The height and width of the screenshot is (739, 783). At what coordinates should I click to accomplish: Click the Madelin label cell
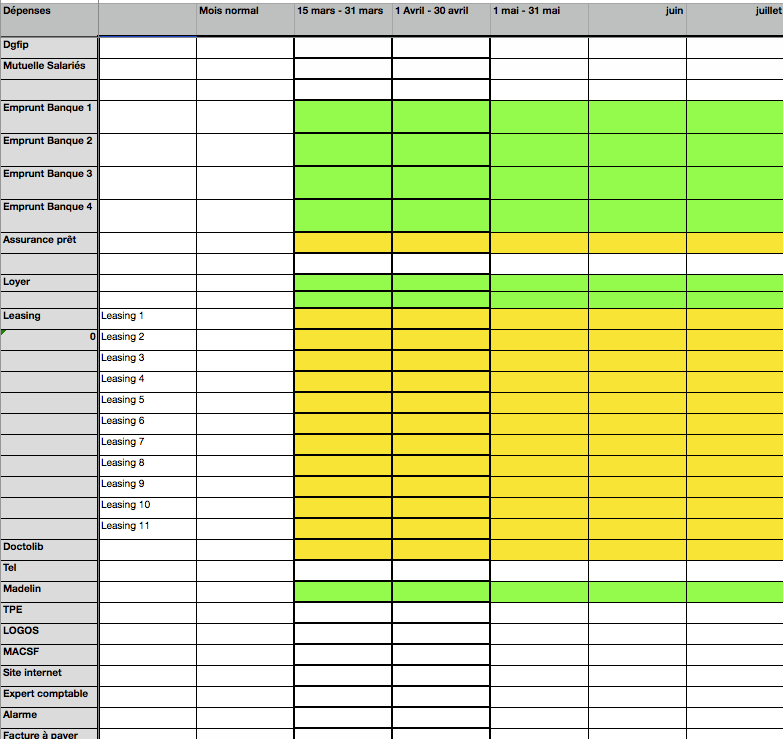[x=49, y=590]
